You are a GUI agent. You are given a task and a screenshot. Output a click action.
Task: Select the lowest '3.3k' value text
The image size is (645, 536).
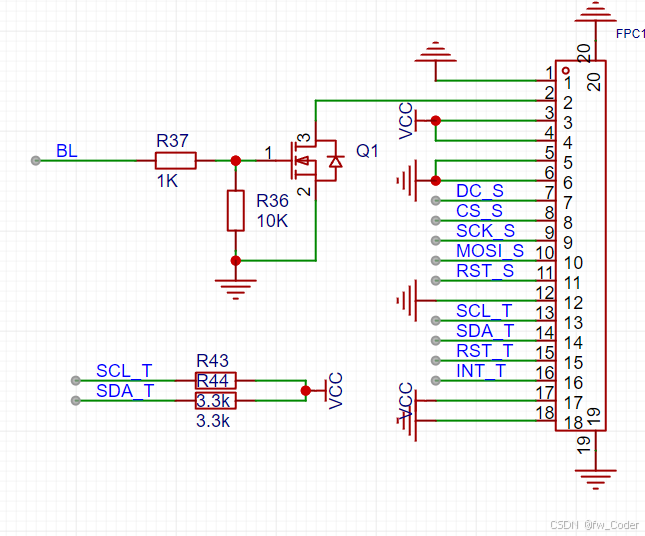pos(213,421)
